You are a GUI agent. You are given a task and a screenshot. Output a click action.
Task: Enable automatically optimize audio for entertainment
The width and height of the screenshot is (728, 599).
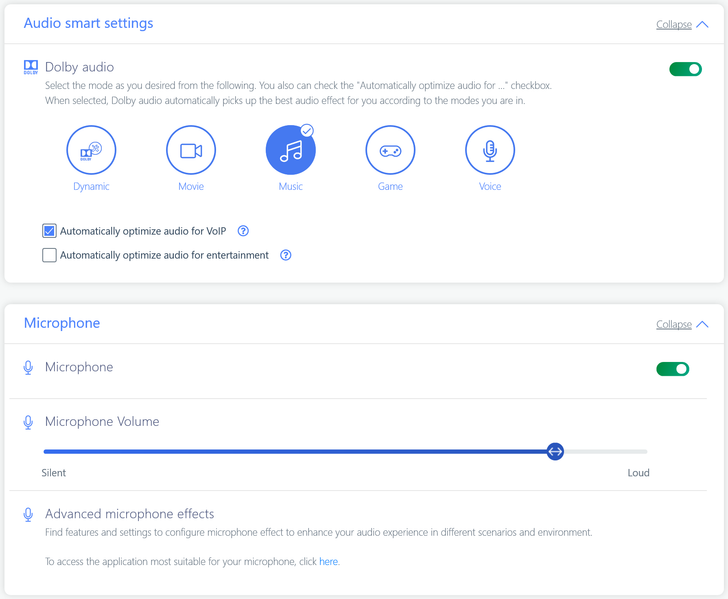coord(49,255)
